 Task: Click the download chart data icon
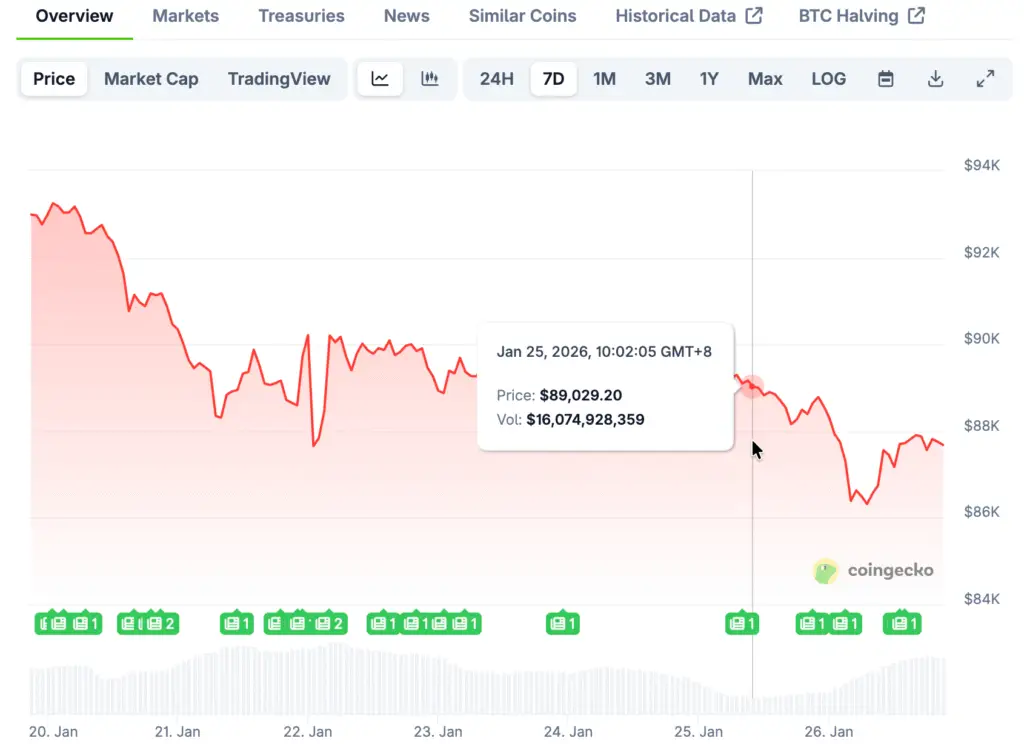[935, 79]
